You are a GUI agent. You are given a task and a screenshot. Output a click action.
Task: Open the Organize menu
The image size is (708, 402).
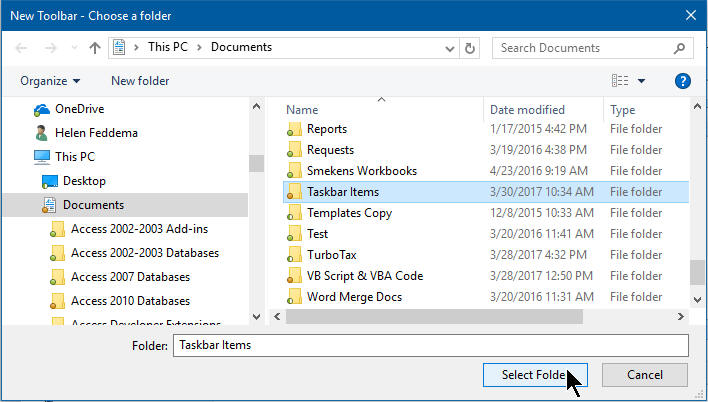[x=50, y=81]
